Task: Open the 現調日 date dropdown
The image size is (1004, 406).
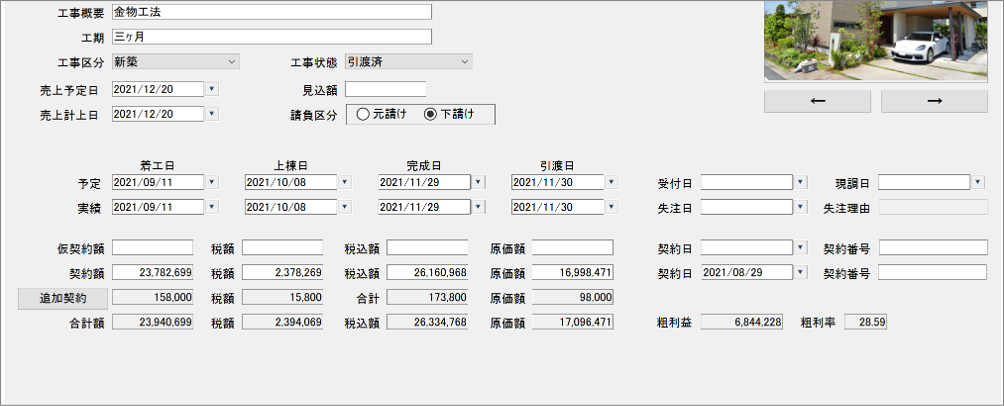Action: 978,183
